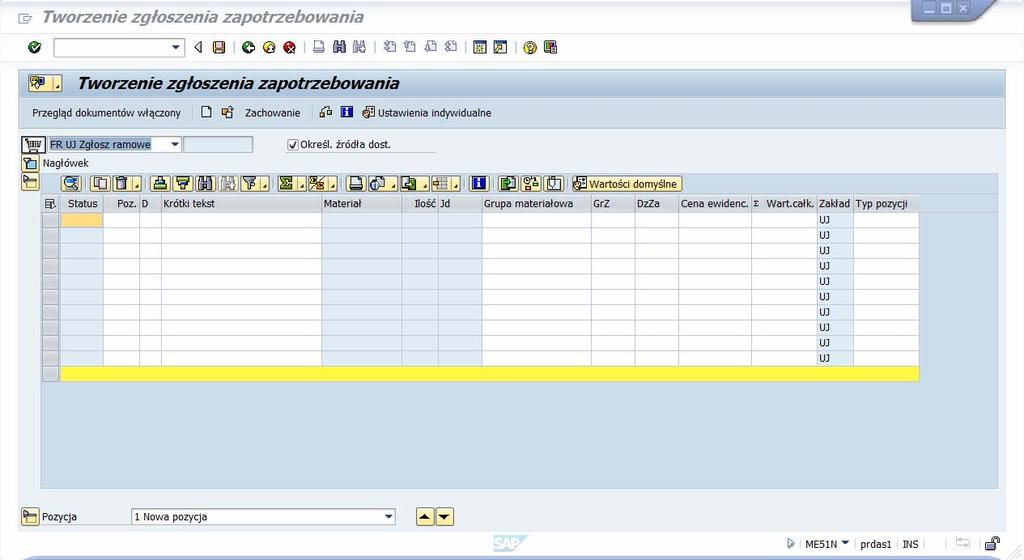Click the Save floppy disk icon
This screenshot has width=1024, height=560.
219,47
